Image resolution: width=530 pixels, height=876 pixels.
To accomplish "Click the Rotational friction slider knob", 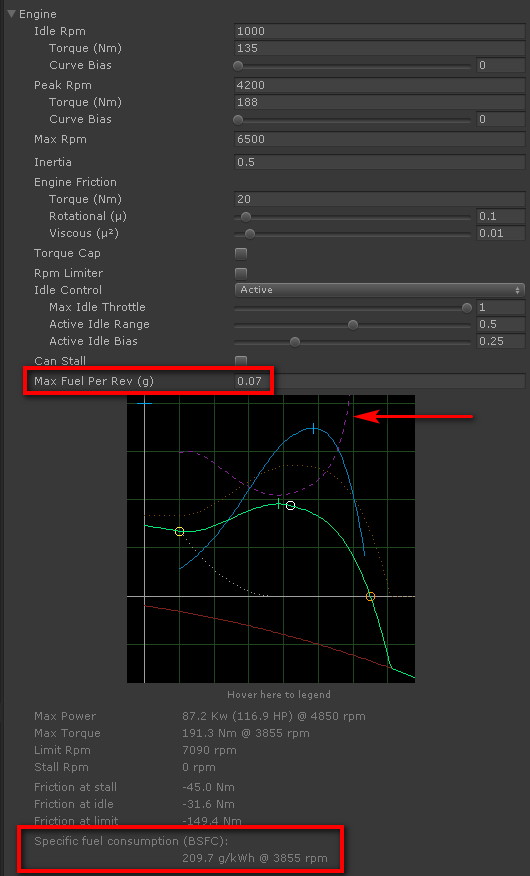I will click(246, 217).
